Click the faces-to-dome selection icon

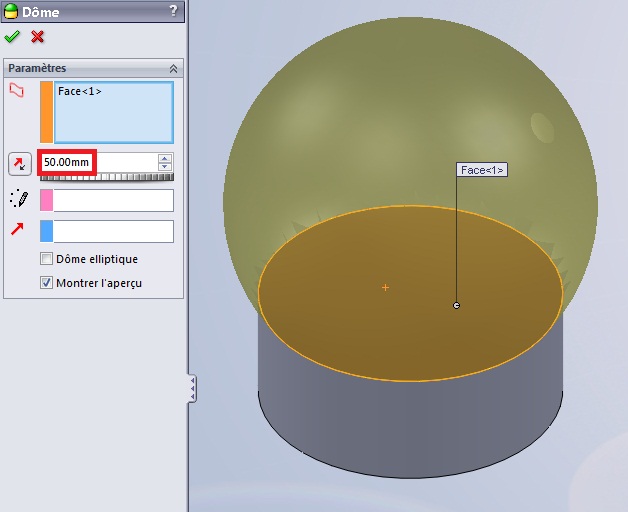16,91
